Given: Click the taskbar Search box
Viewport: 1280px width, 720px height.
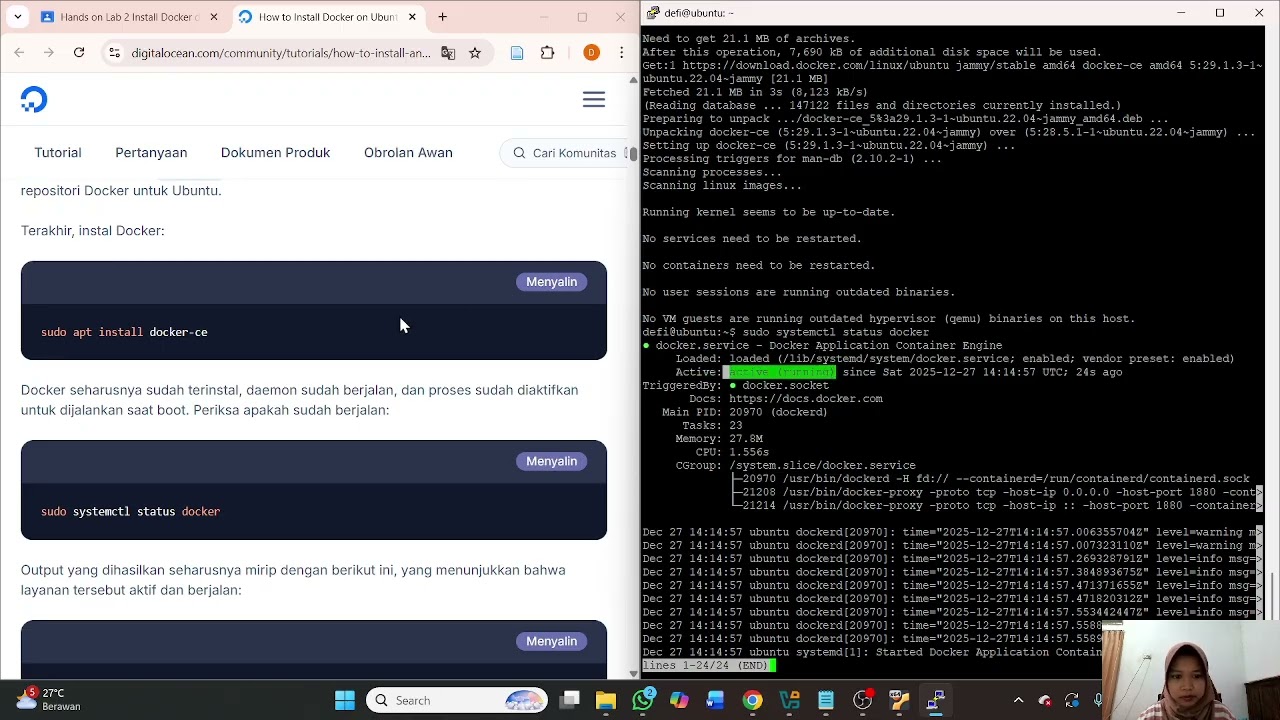Looking at the screenshot, I should 458,701.
